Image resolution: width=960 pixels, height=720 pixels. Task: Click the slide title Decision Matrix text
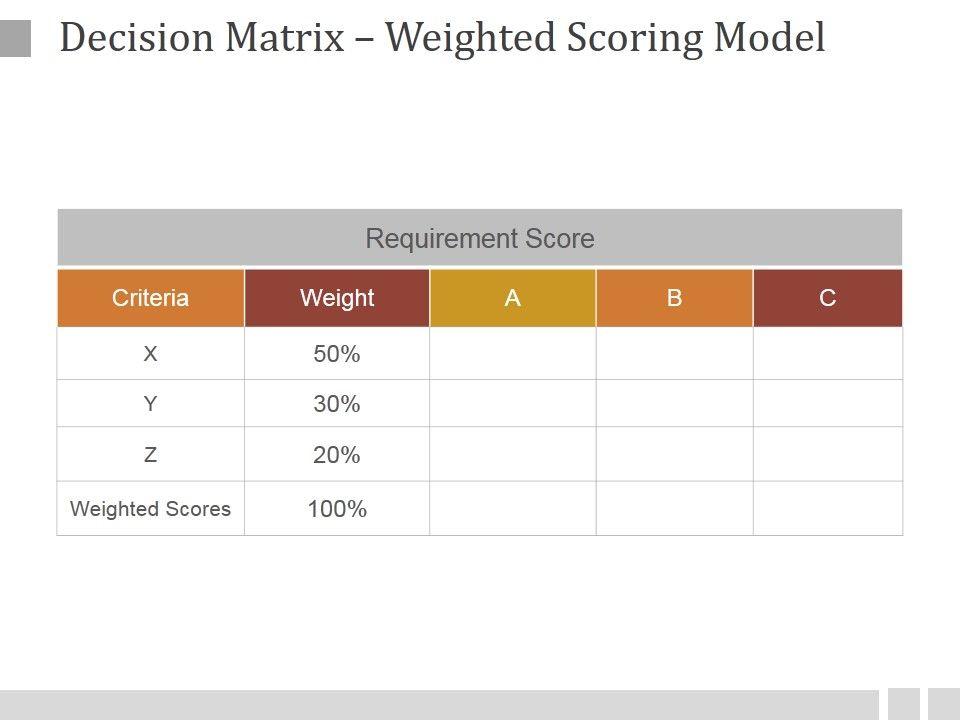click(x=442, y=38)
